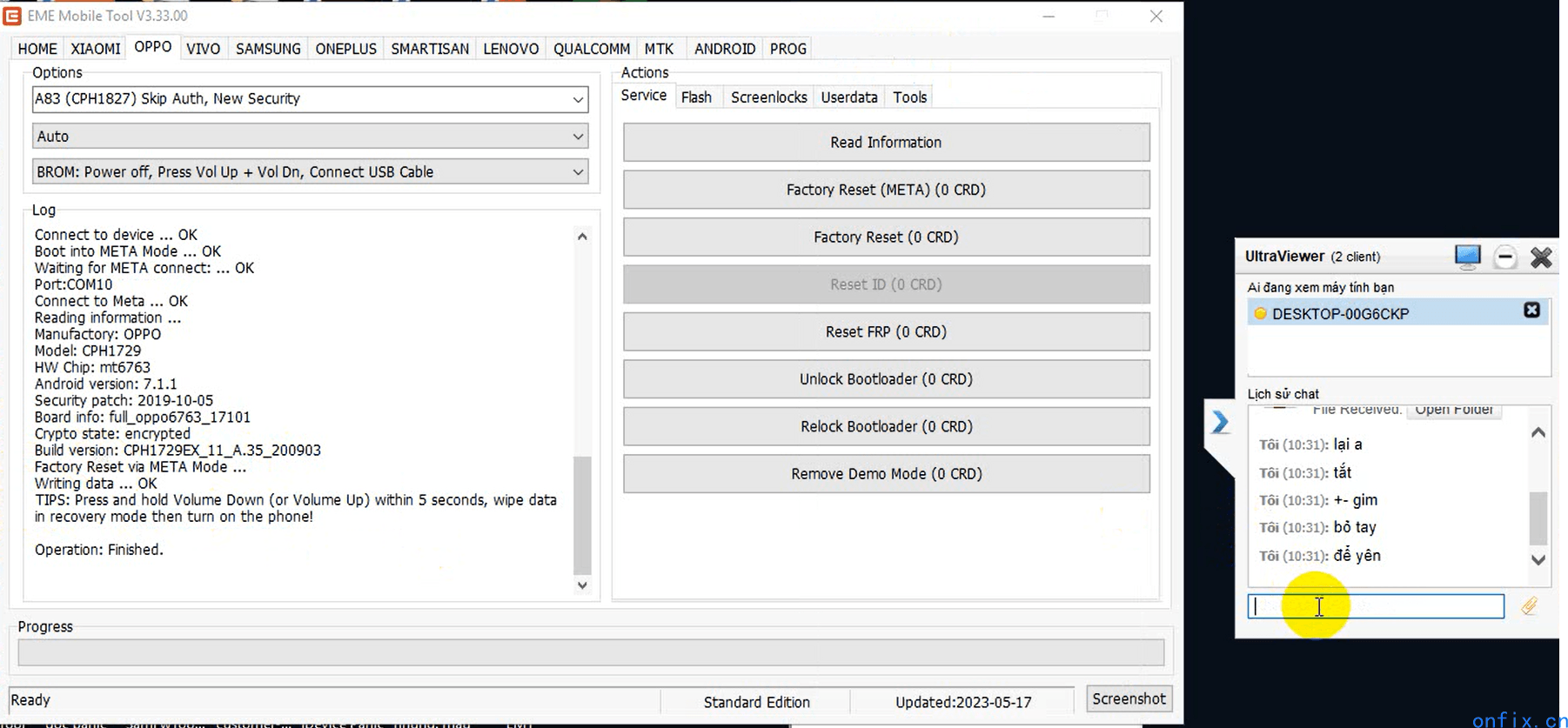Open the Userdata actions tab
The image size is (1568, 728).
click(x=849, y=97)
